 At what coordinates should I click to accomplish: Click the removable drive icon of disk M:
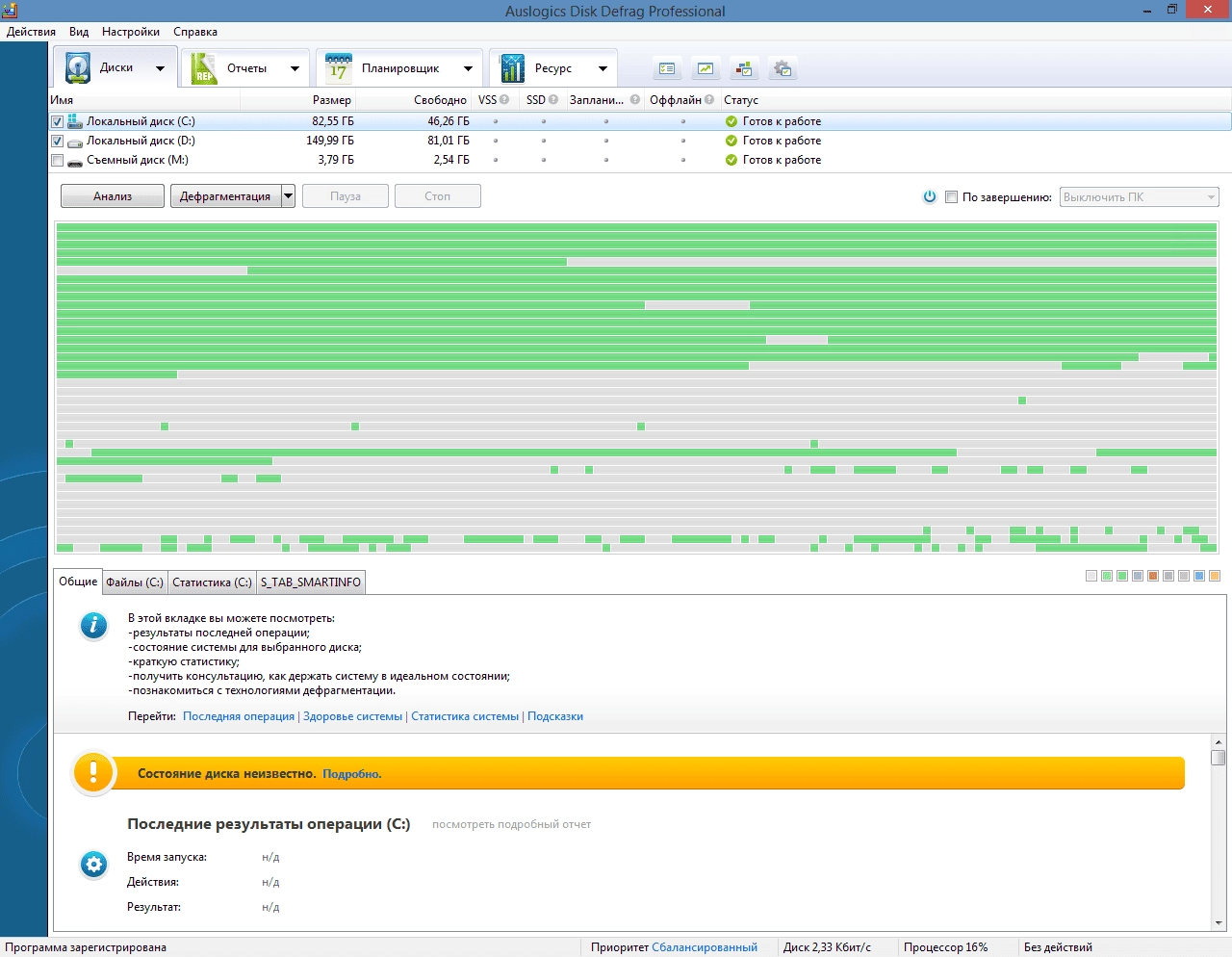[75, 161]
